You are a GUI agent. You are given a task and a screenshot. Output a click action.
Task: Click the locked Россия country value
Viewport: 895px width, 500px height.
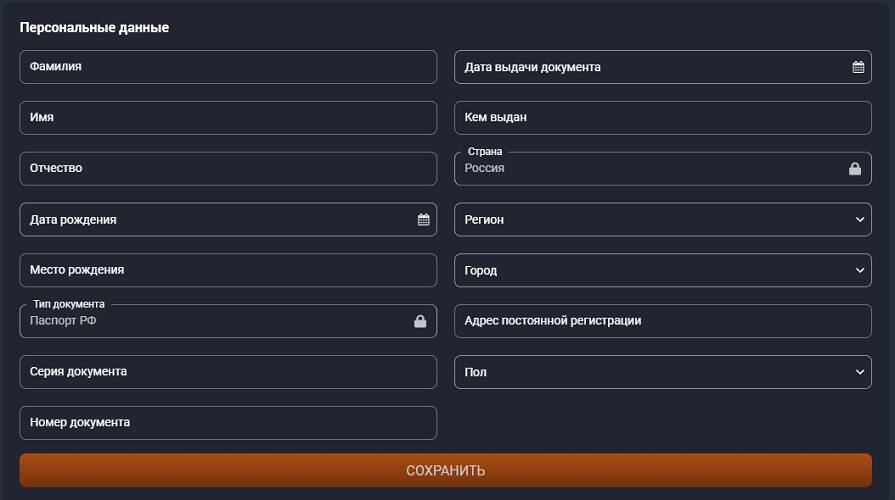click(x=484, y=168)
